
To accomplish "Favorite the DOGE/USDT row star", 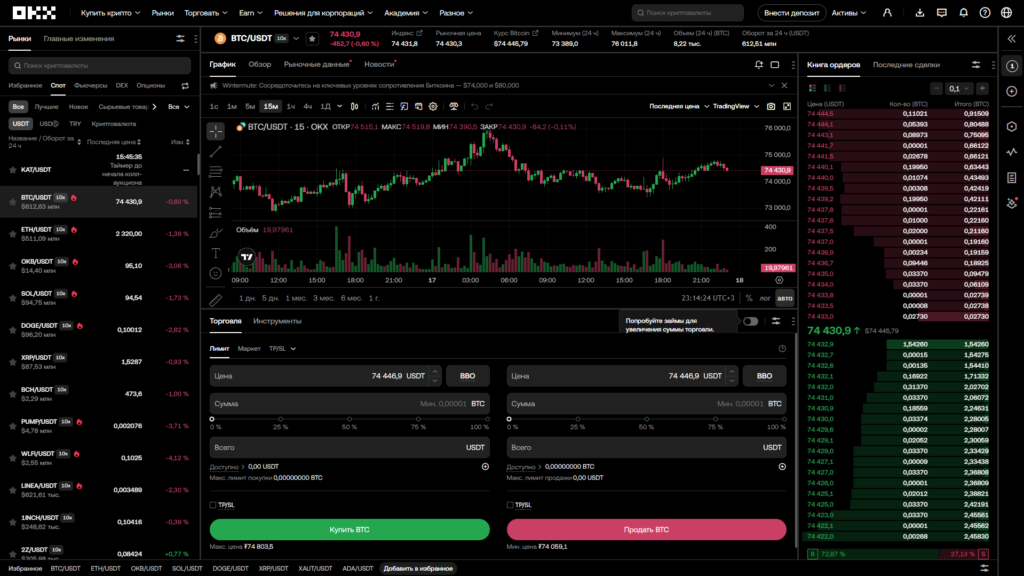I will tap(12, 330).
